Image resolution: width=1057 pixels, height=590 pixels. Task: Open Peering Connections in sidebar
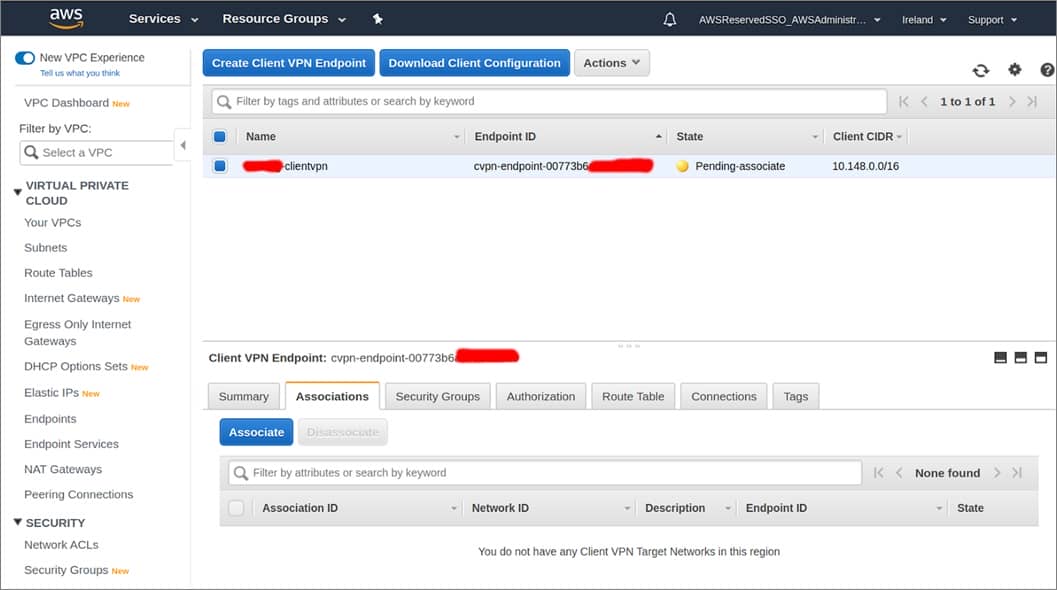pos(78,494)
